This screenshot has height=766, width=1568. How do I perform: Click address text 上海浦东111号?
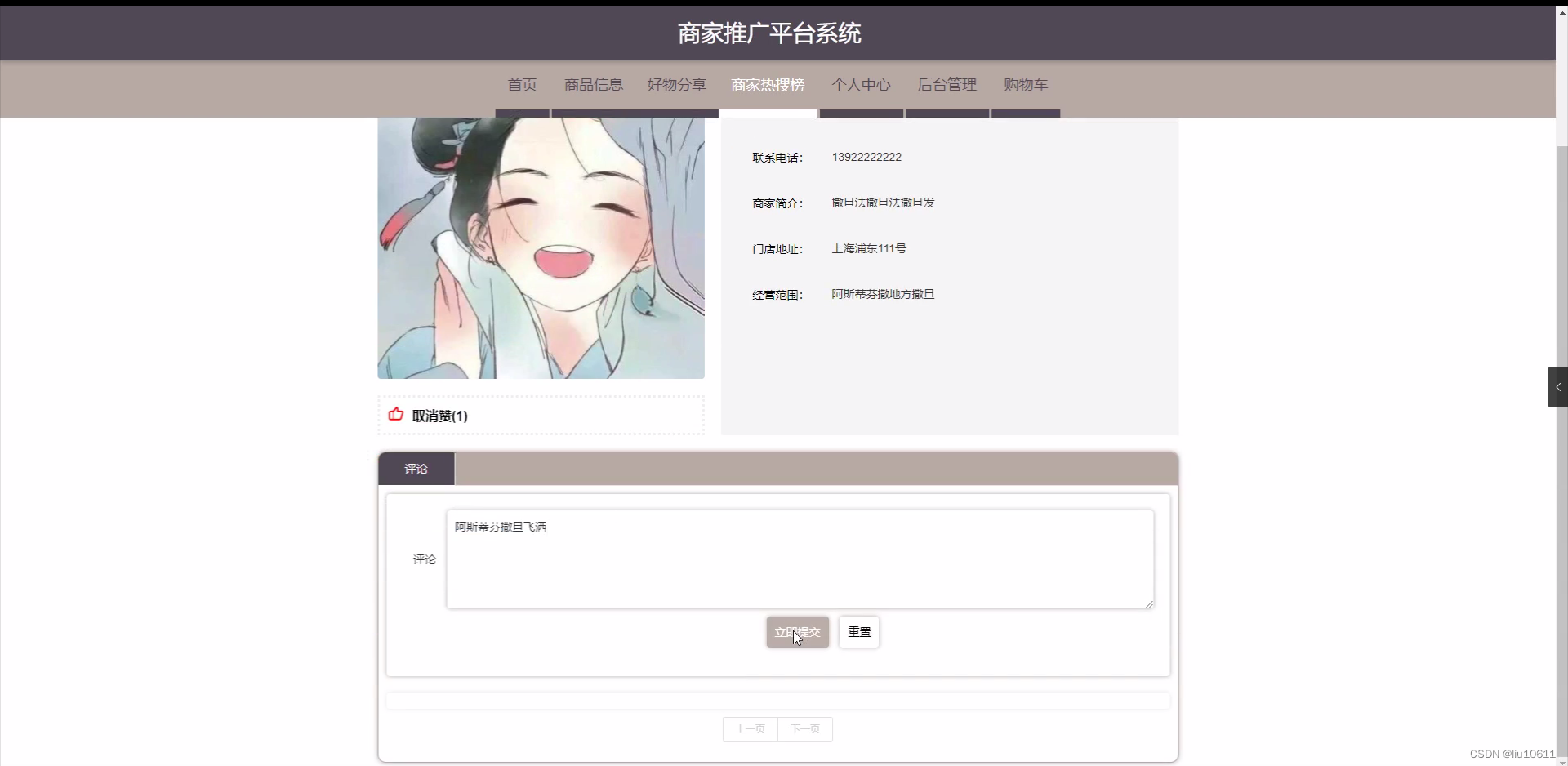[x=869, y=248]
